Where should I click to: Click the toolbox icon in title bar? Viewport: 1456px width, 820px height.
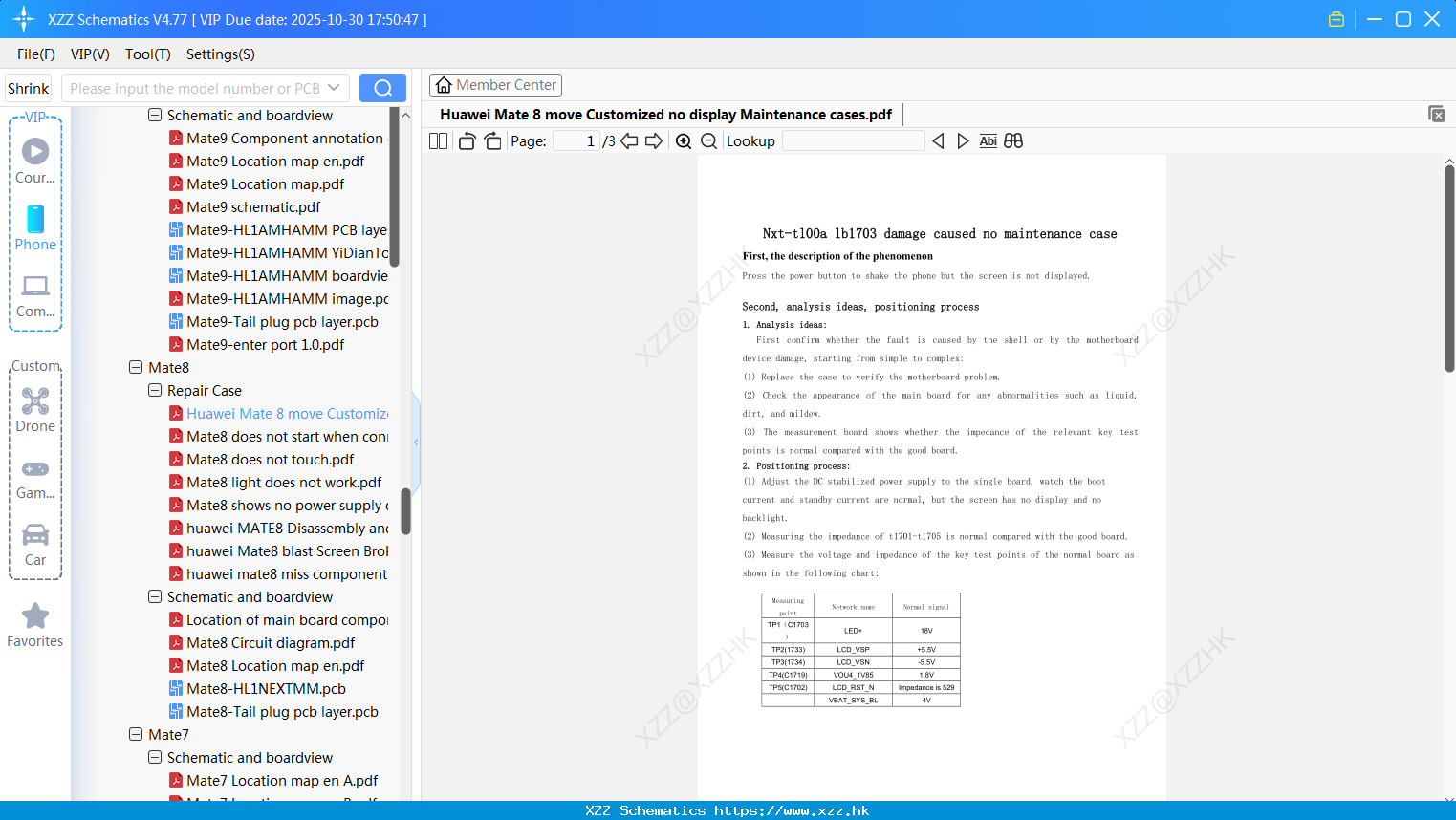pyautogui.click(x=1336, y=19)
